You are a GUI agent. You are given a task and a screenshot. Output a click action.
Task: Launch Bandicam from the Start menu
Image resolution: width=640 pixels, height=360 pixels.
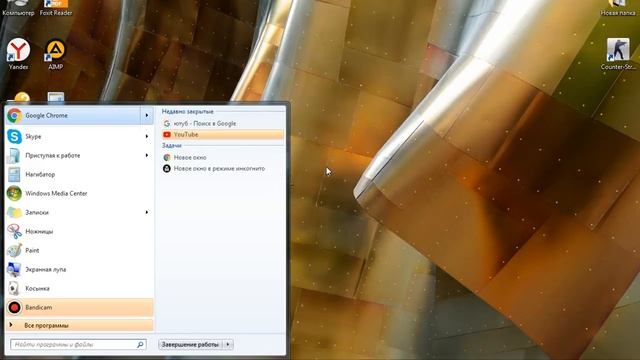tap(80, 307)
